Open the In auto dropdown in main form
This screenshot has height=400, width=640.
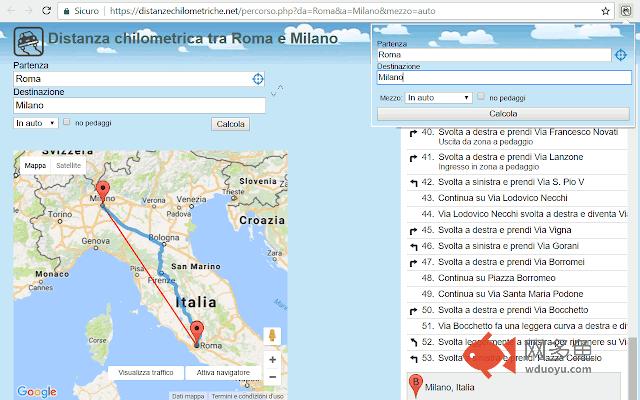35,123
